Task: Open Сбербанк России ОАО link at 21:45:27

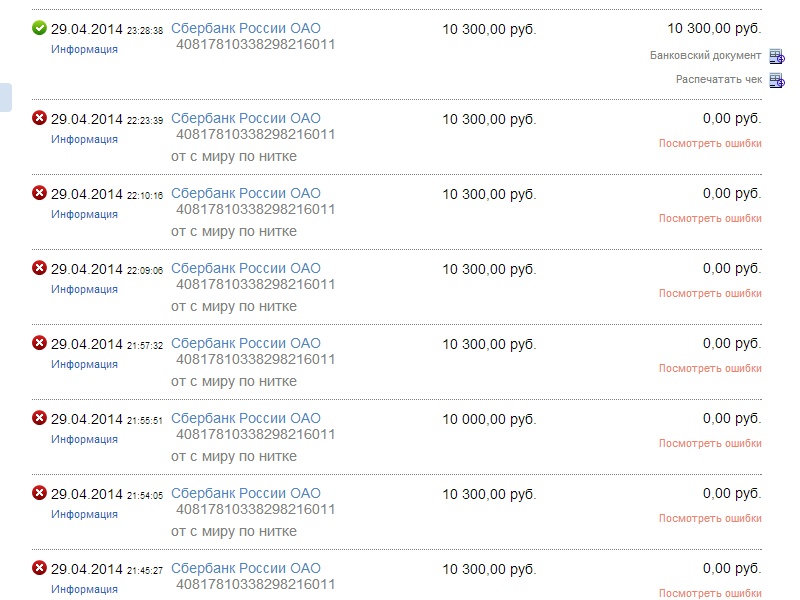Action: [245, 568]
